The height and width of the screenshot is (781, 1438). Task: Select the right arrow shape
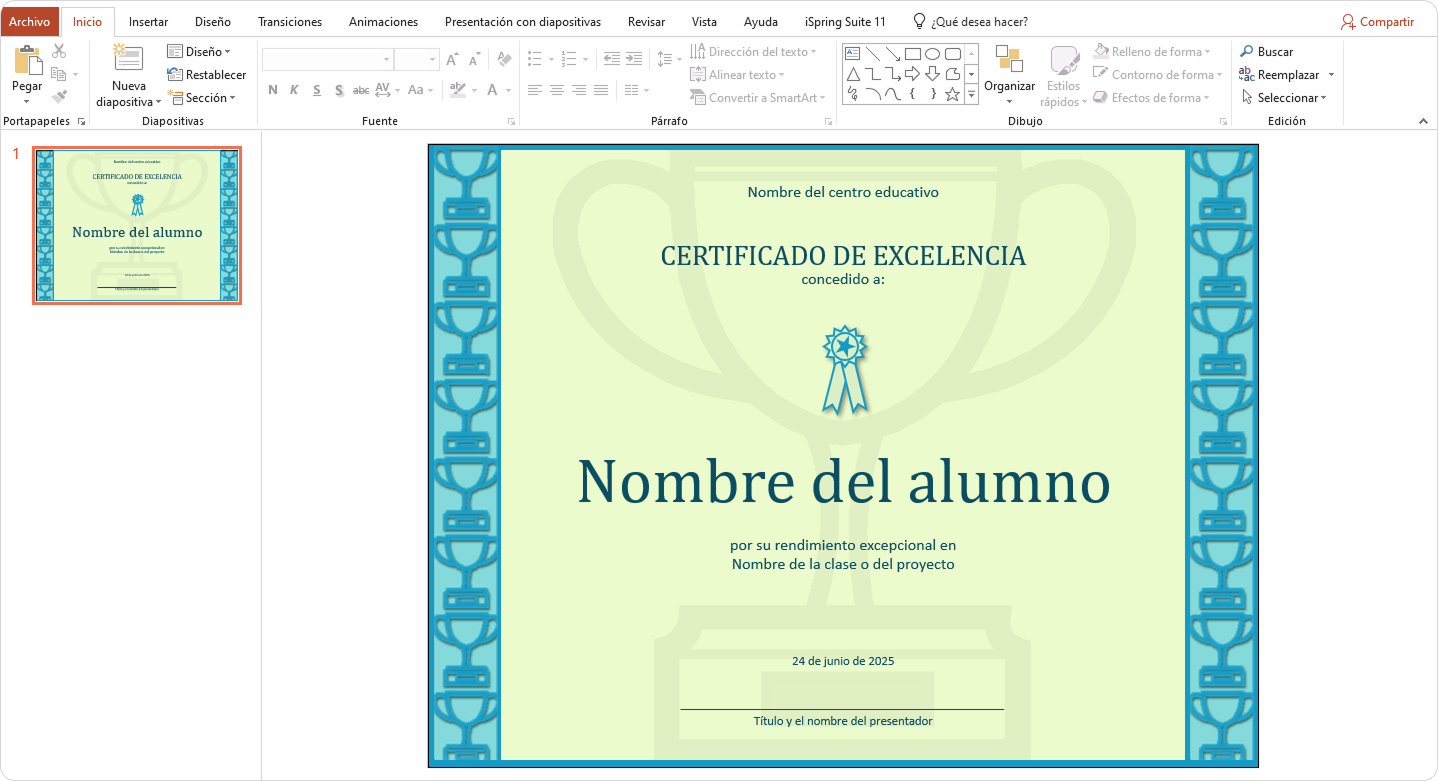(912, 74)
